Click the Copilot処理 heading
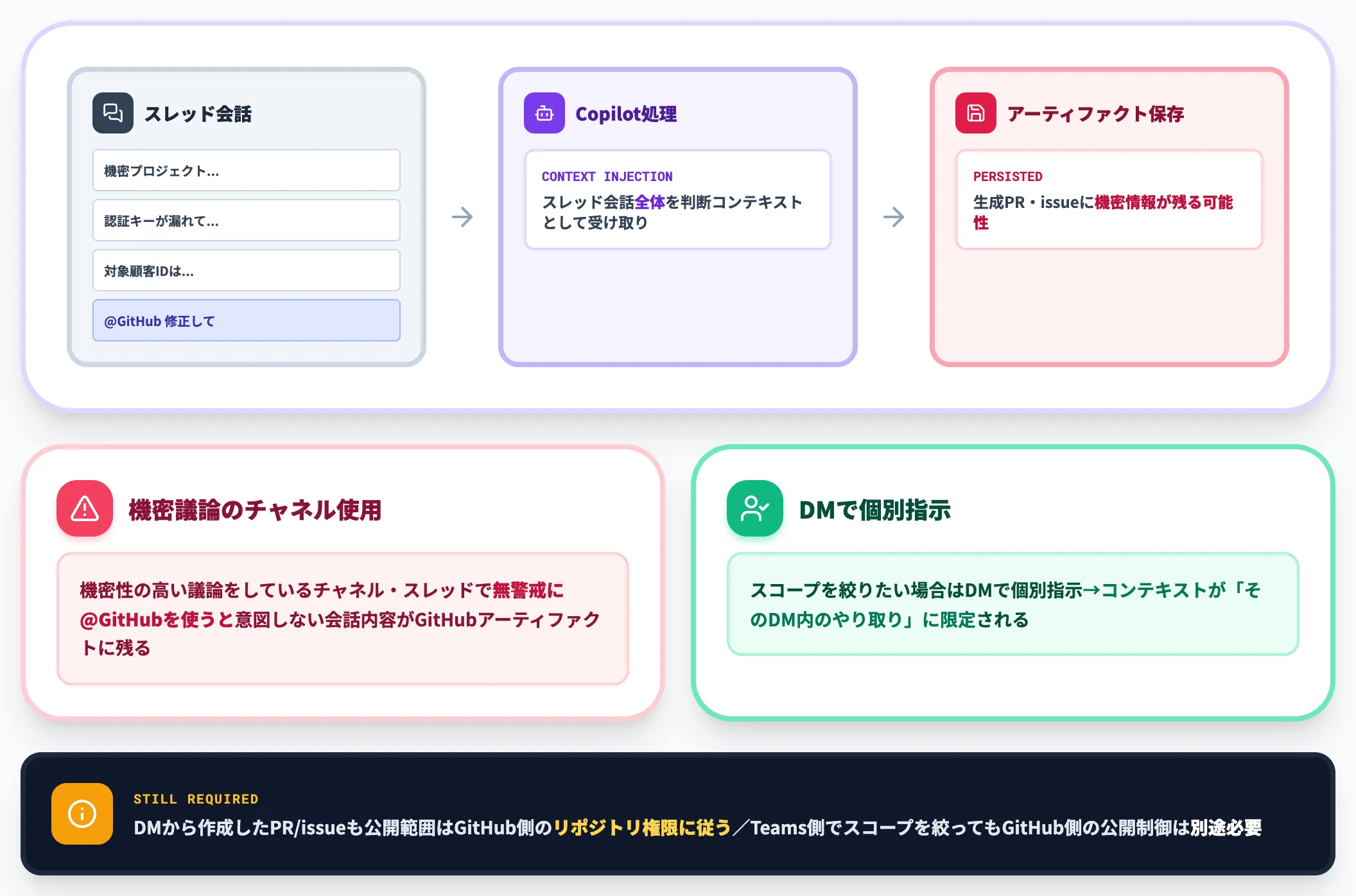 (x=626, y=114)
